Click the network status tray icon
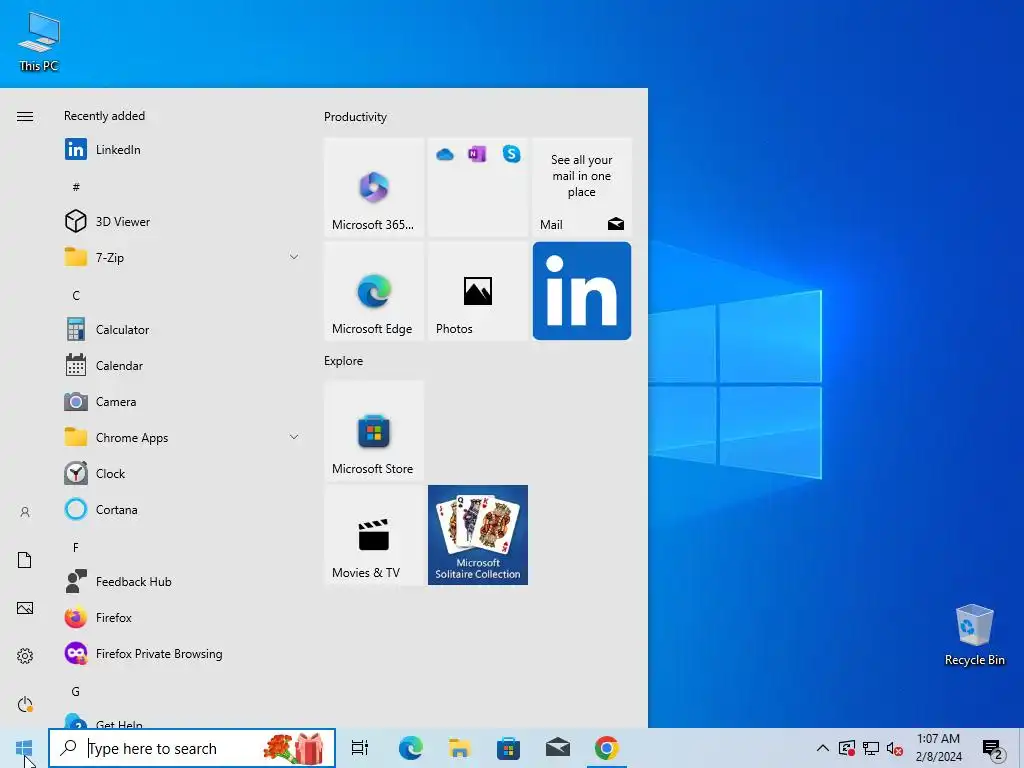The width and height of the screenshot is (1024, 768). tap(871, 748)
